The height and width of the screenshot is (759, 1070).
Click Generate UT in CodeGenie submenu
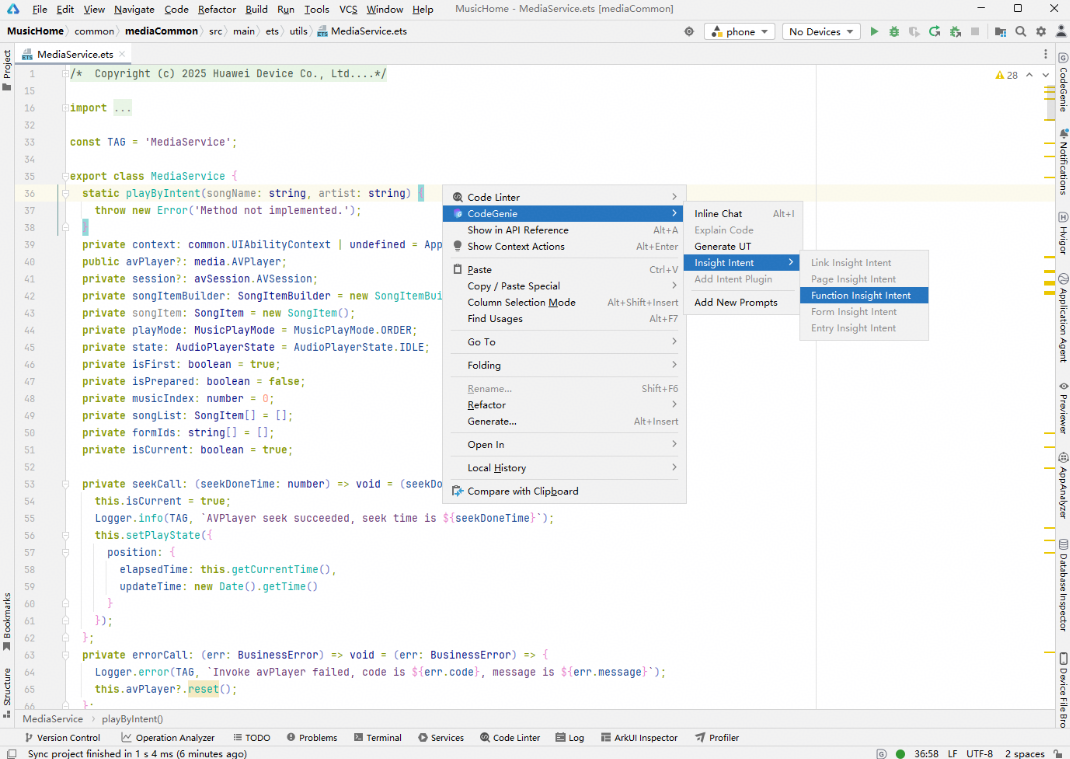tap(722, 246)
